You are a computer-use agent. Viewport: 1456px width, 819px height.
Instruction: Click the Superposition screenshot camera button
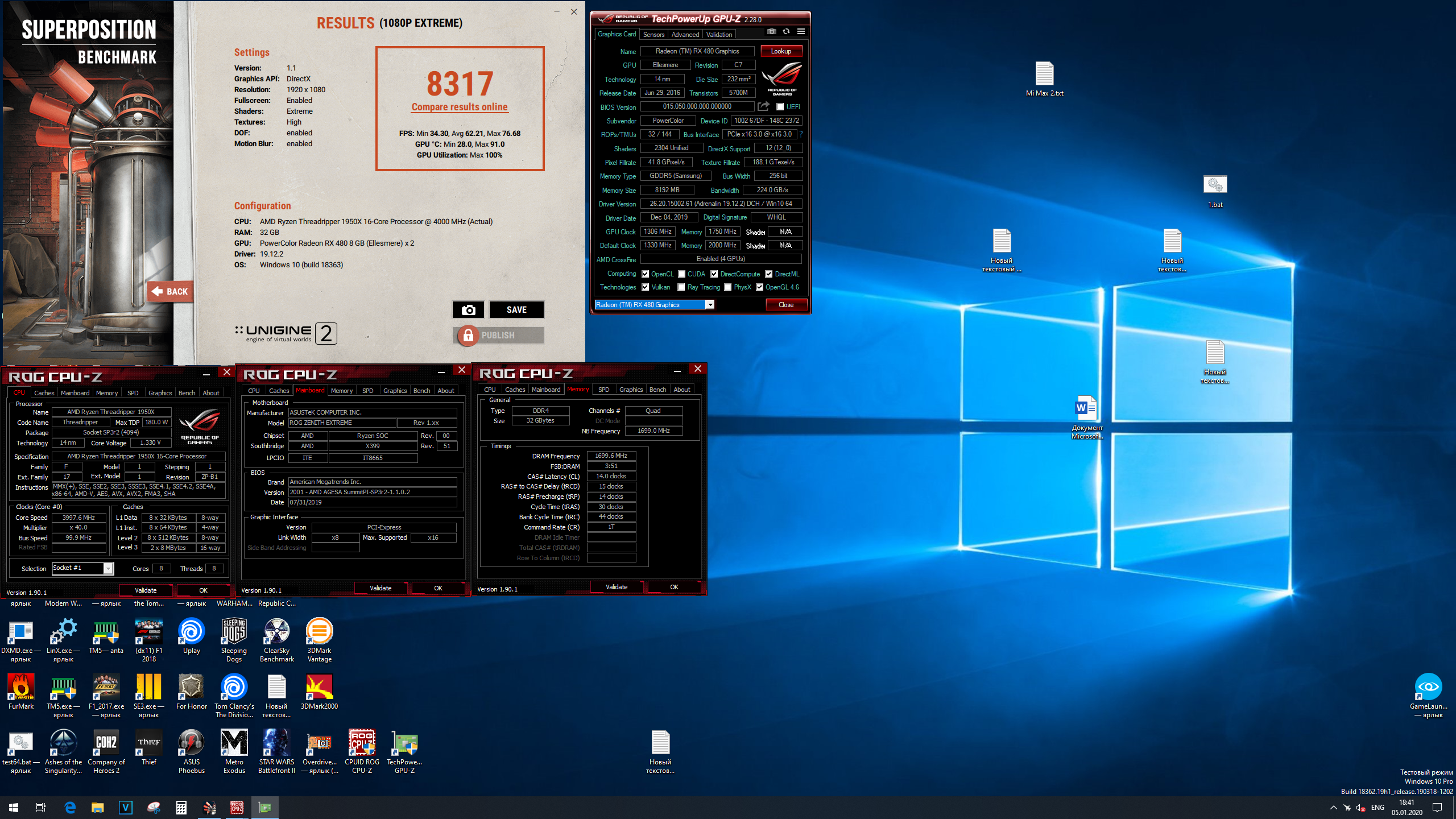[x=468, y=309]
